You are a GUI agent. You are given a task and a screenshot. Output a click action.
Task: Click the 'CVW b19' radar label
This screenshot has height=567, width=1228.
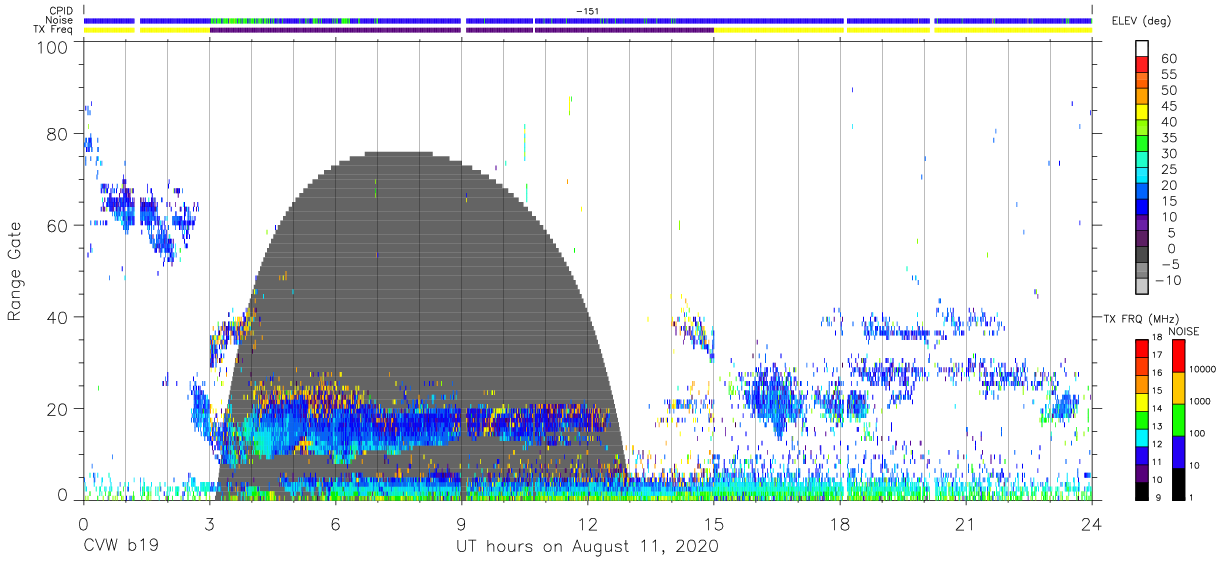pos(121,546)
